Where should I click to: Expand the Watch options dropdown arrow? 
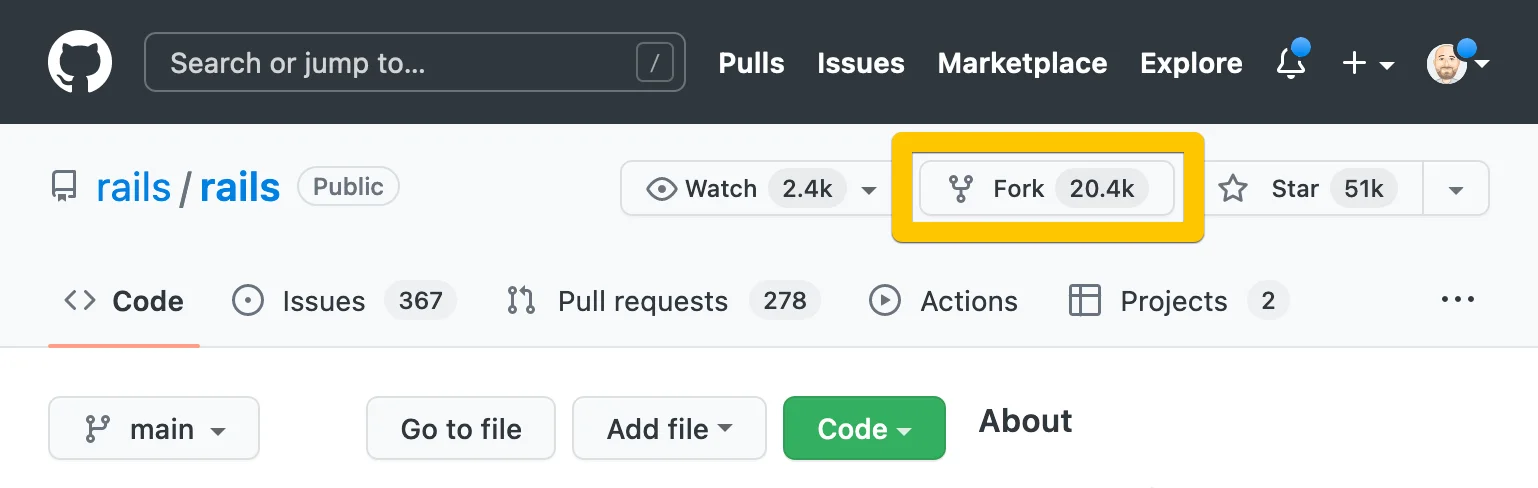pos(869,190)
